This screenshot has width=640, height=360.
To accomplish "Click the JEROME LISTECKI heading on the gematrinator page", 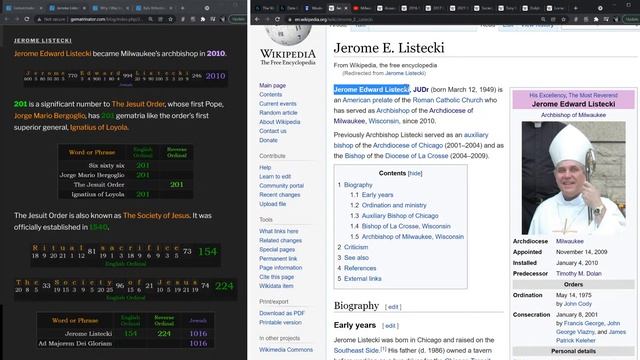I will [43, 40].
